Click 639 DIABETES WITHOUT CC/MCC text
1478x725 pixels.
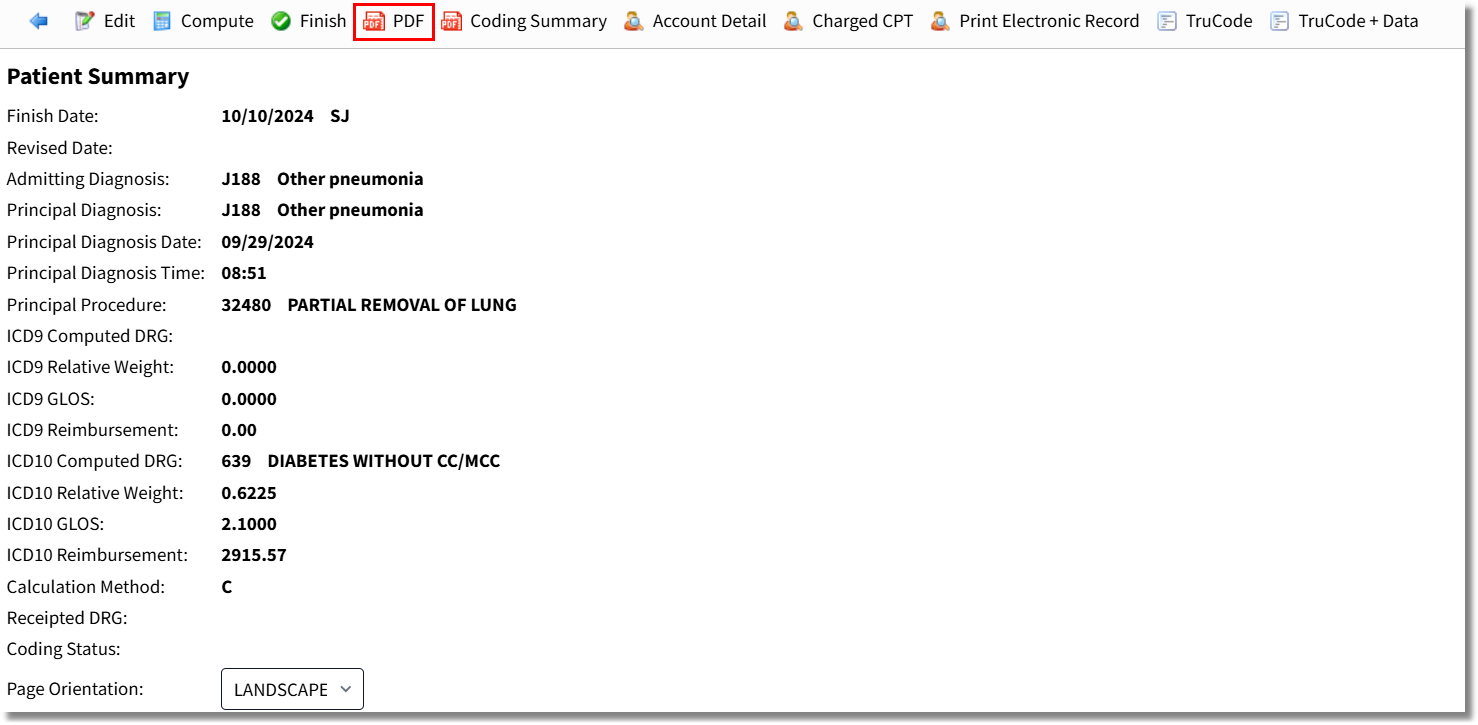click(361, 461)
